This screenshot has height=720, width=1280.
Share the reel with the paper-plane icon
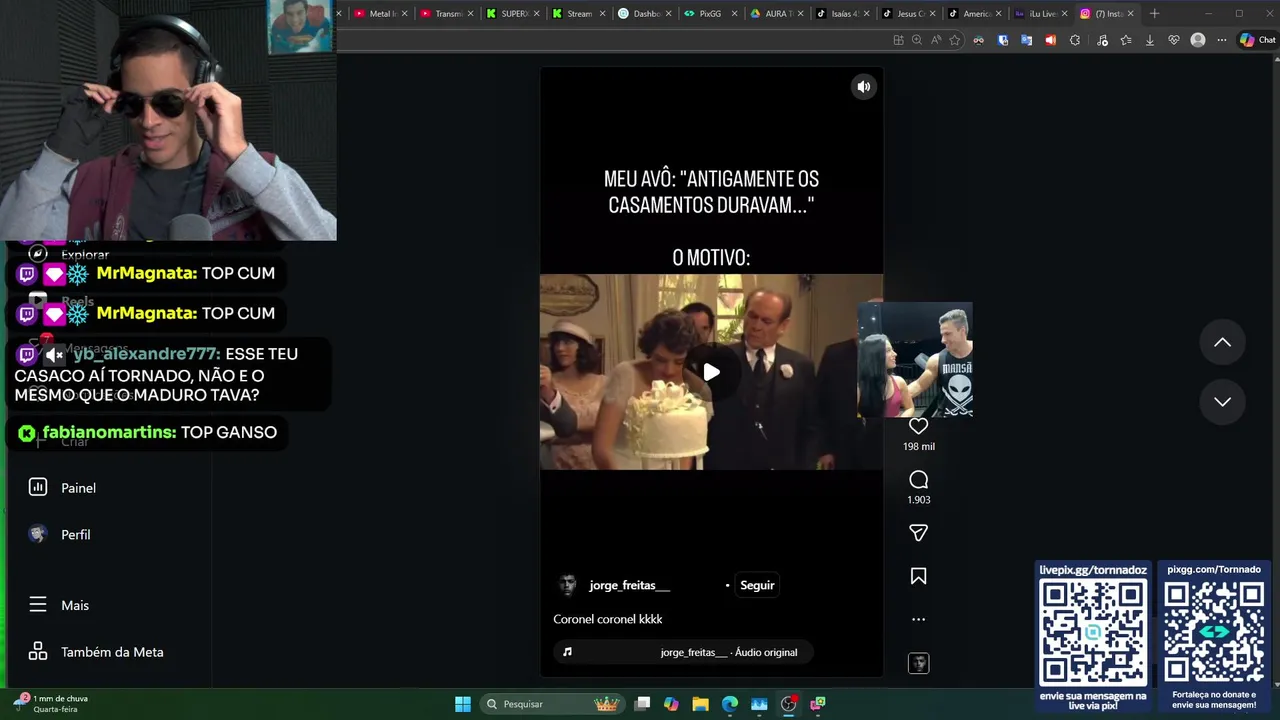pos(918,533)
